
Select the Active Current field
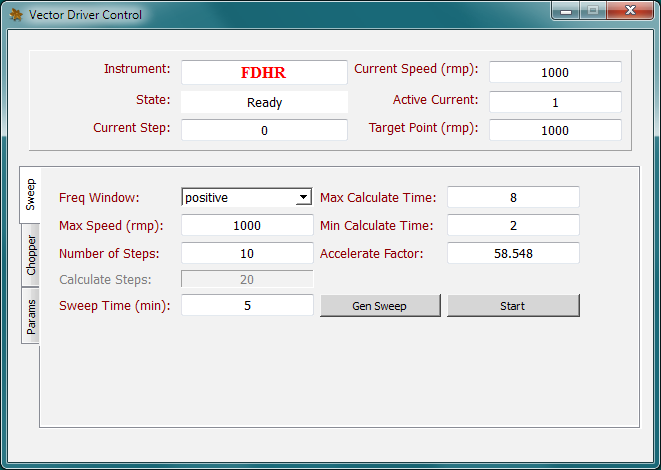tap(555, 102)
